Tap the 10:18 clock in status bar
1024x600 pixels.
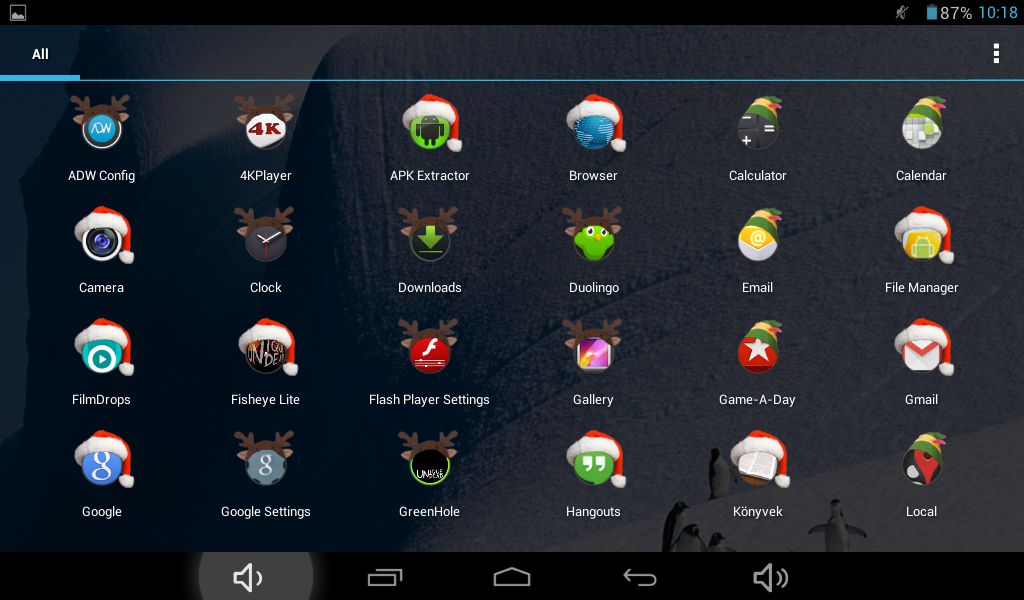(998, 12)
